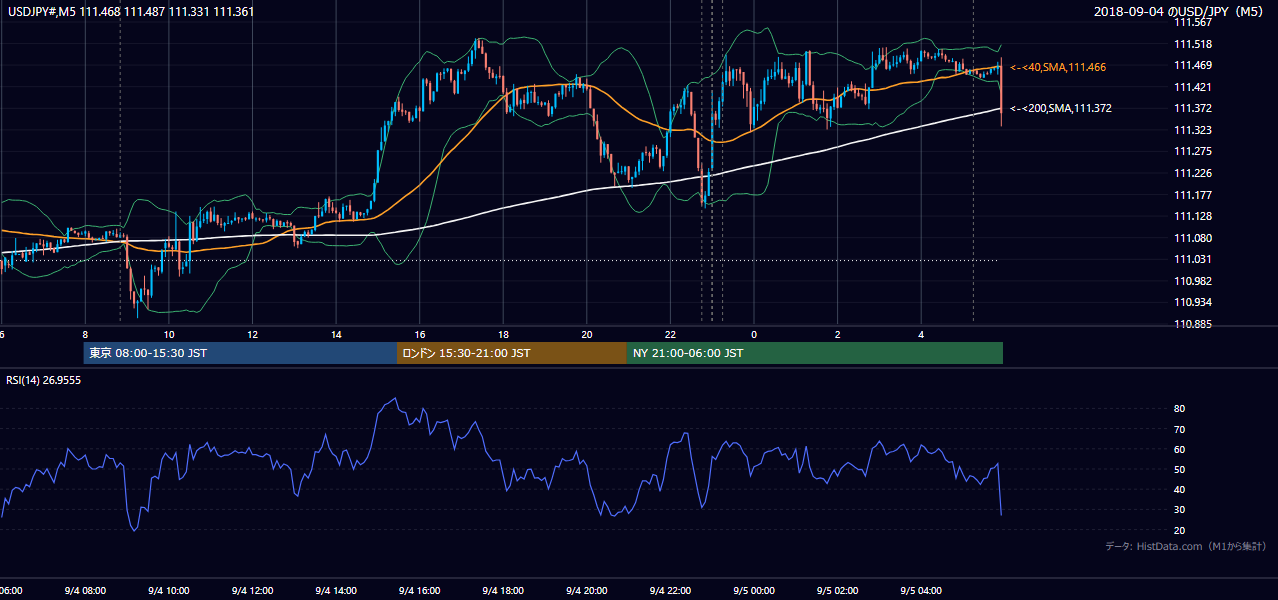
Task: Select the NY 21:00-06:00 JST session bar
Action: (815, 353)
